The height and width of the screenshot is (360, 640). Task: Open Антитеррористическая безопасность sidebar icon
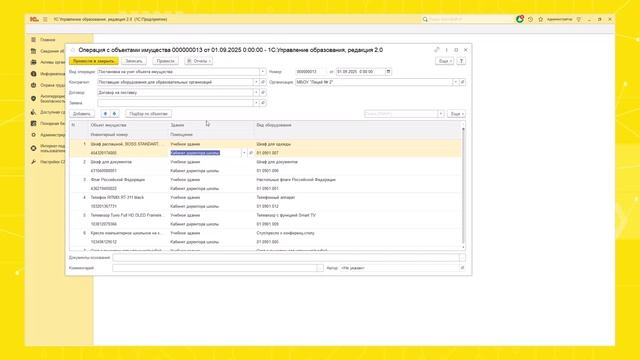click(33, 98)
